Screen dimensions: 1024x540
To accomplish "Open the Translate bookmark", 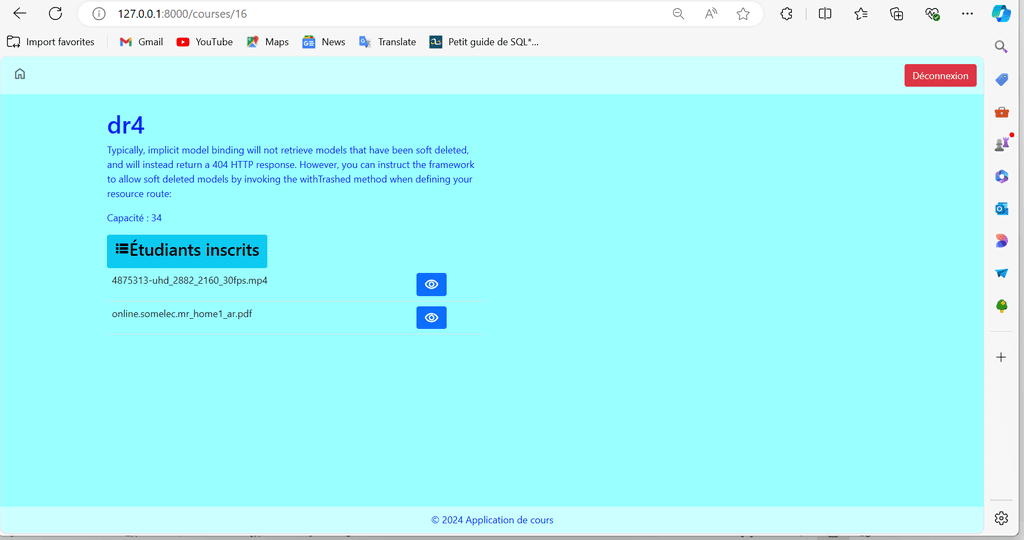I will 387,42.
